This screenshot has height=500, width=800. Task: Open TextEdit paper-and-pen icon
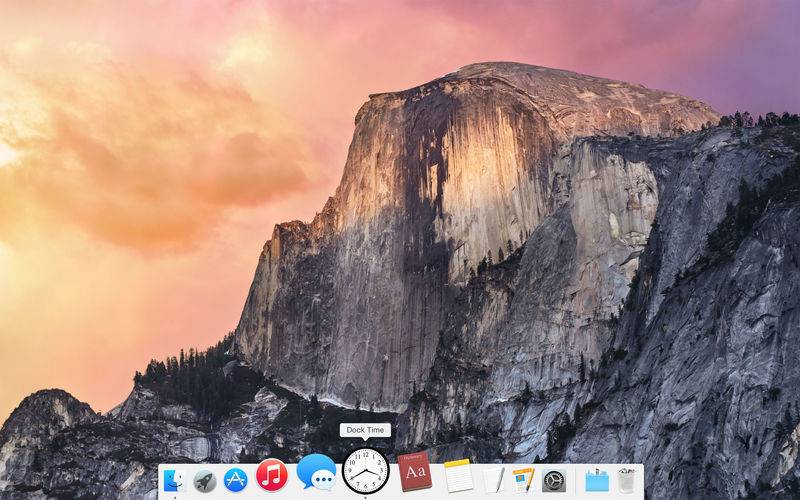tap(494, 480)
